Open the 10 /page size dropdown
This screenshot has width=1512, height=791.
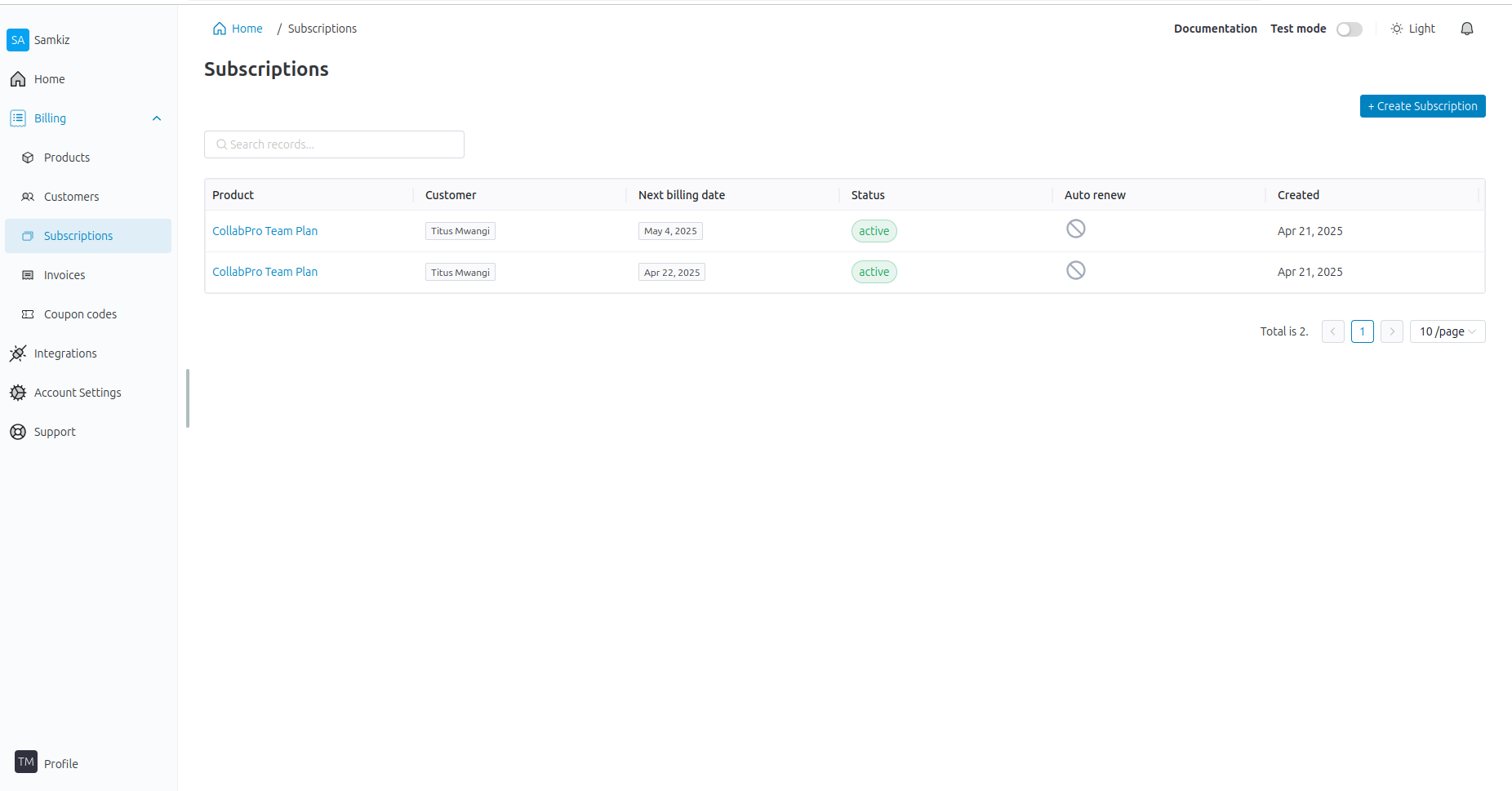pos(1447,331)
